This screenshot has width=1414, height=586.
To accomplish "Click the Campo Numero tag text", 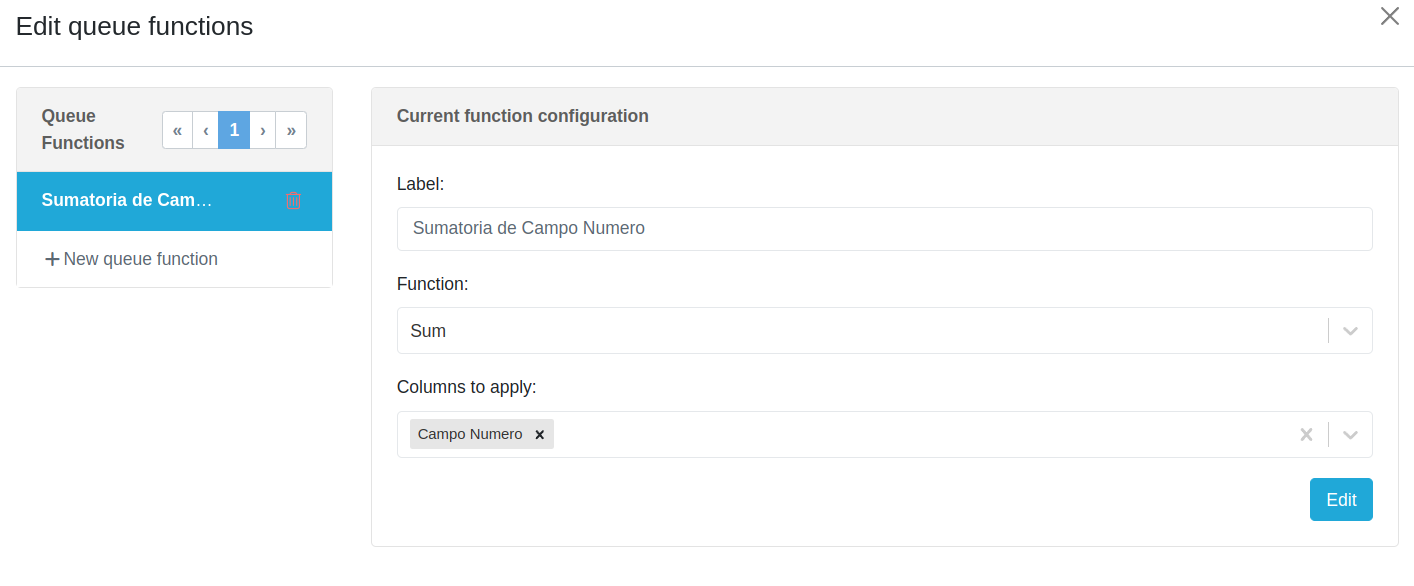I will click(470, 434).
